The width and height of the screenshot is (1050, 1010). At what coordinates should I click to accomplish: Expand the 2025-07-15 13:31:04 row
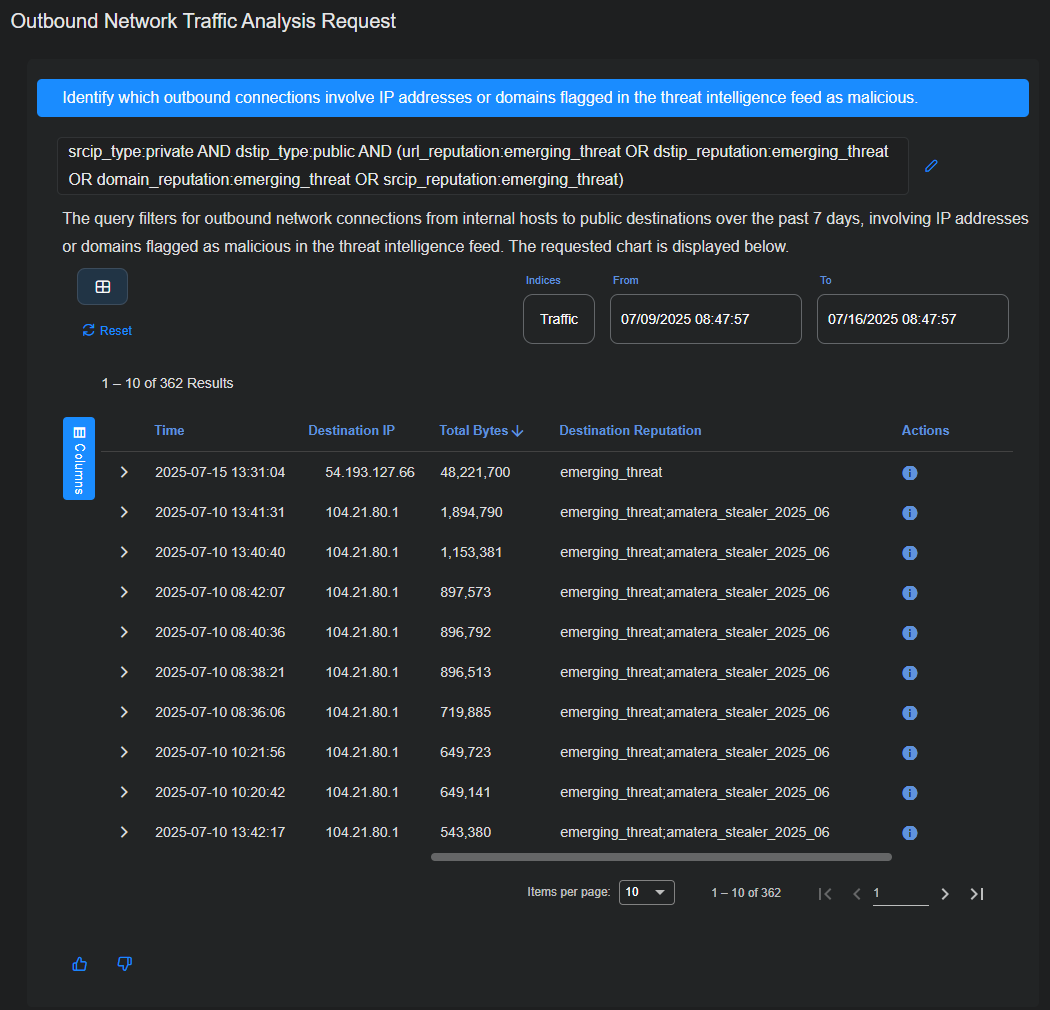(x=124, y=472)
